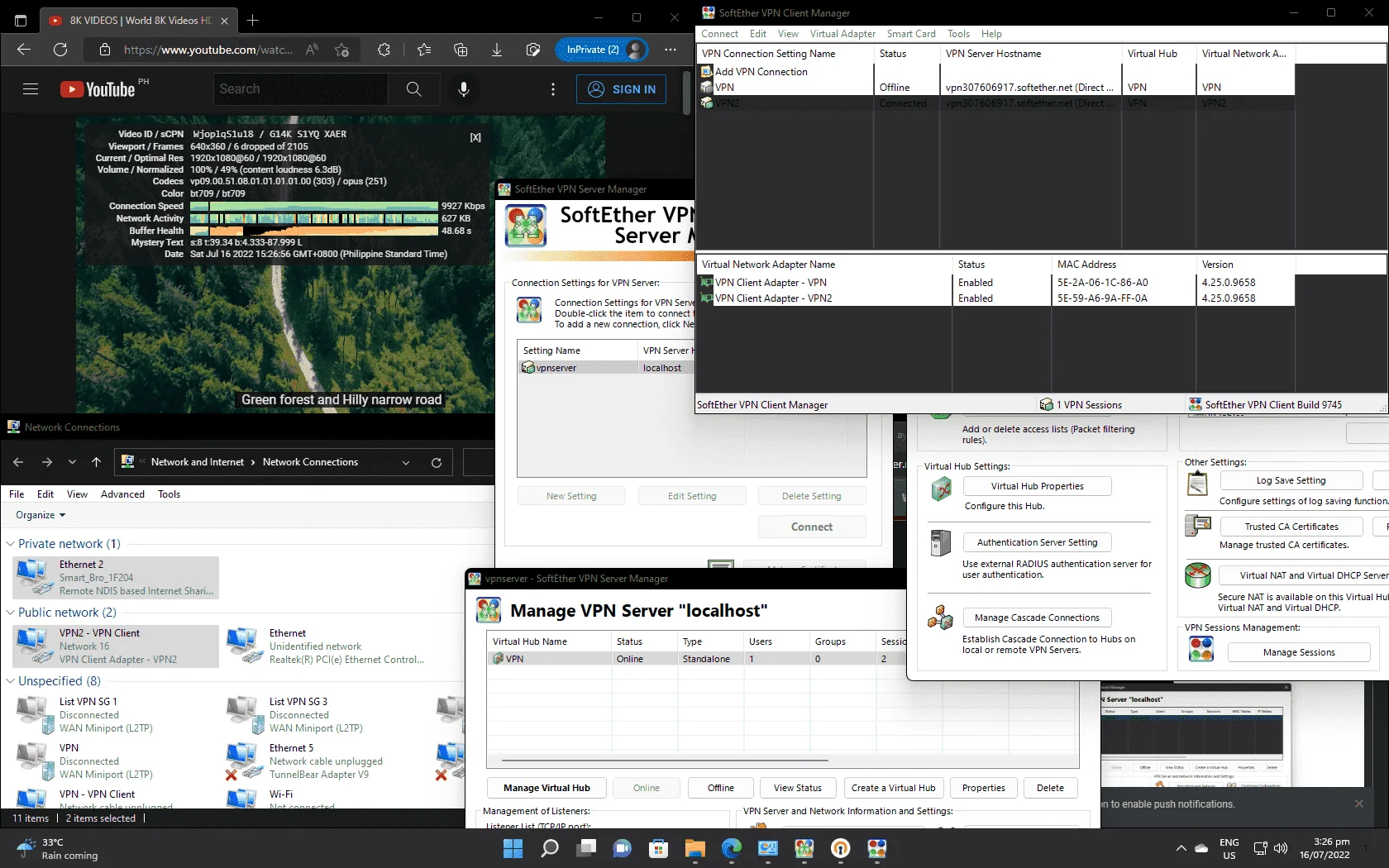This screenshot has width=1389, height=868.
Task: Dismiss the push notifications banner
Action: (1359, 804)
